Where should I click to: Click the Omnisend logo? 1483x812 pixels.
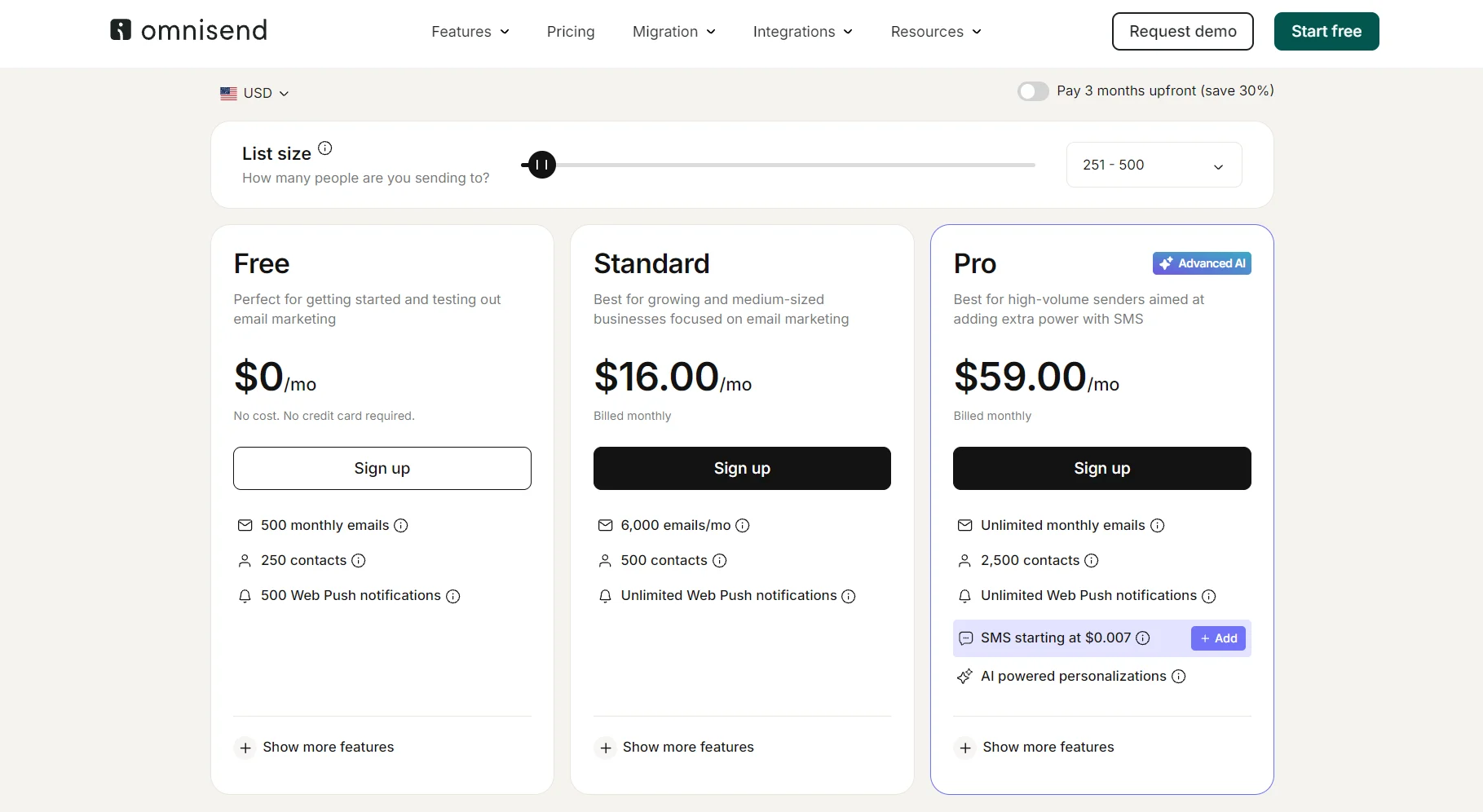188,30
